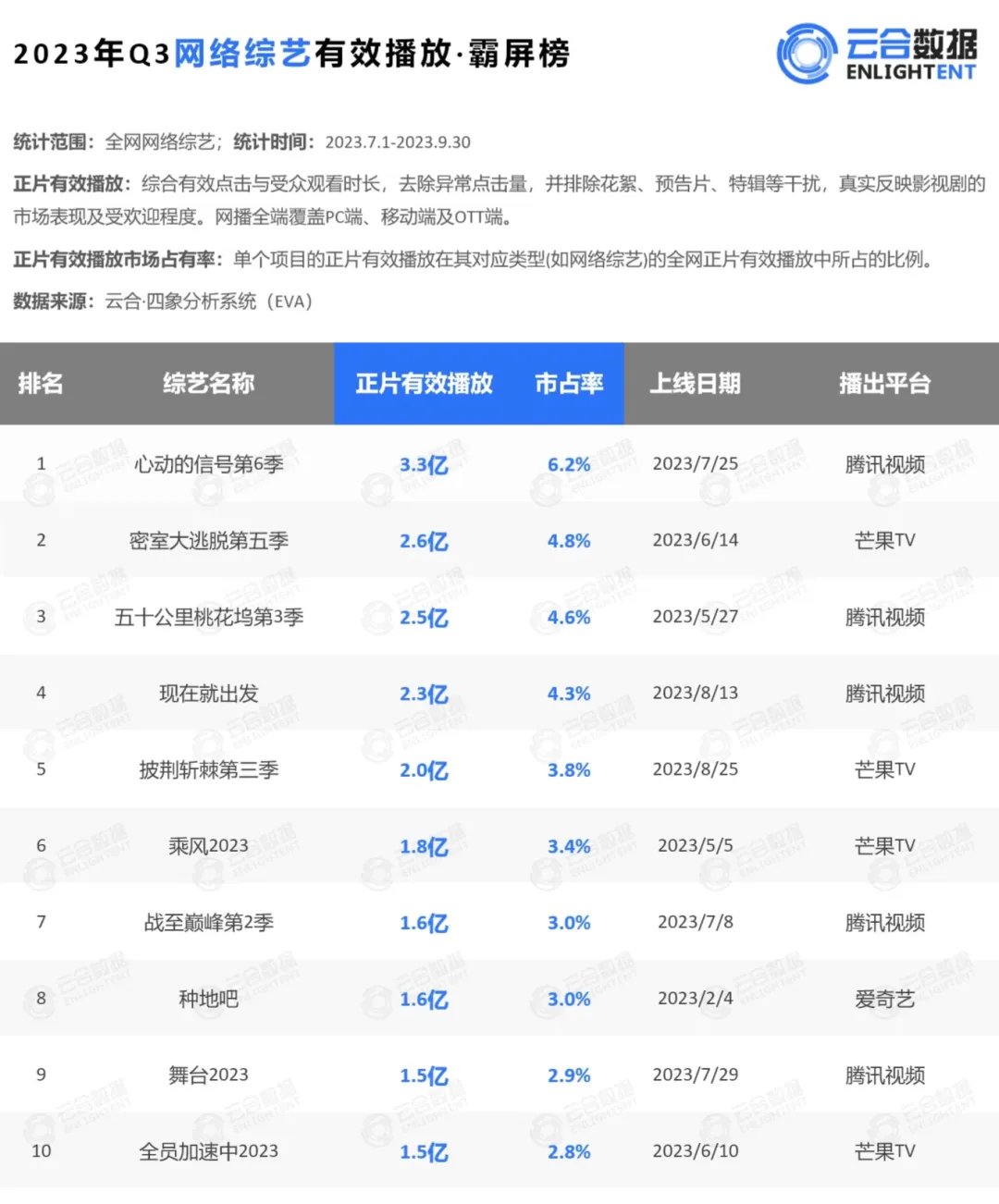Click 腾讯视频 platform for 战至巅峰第2季
Image resolution: width=999 pixels, height=1204 pixels.
(x=884, y=923)
